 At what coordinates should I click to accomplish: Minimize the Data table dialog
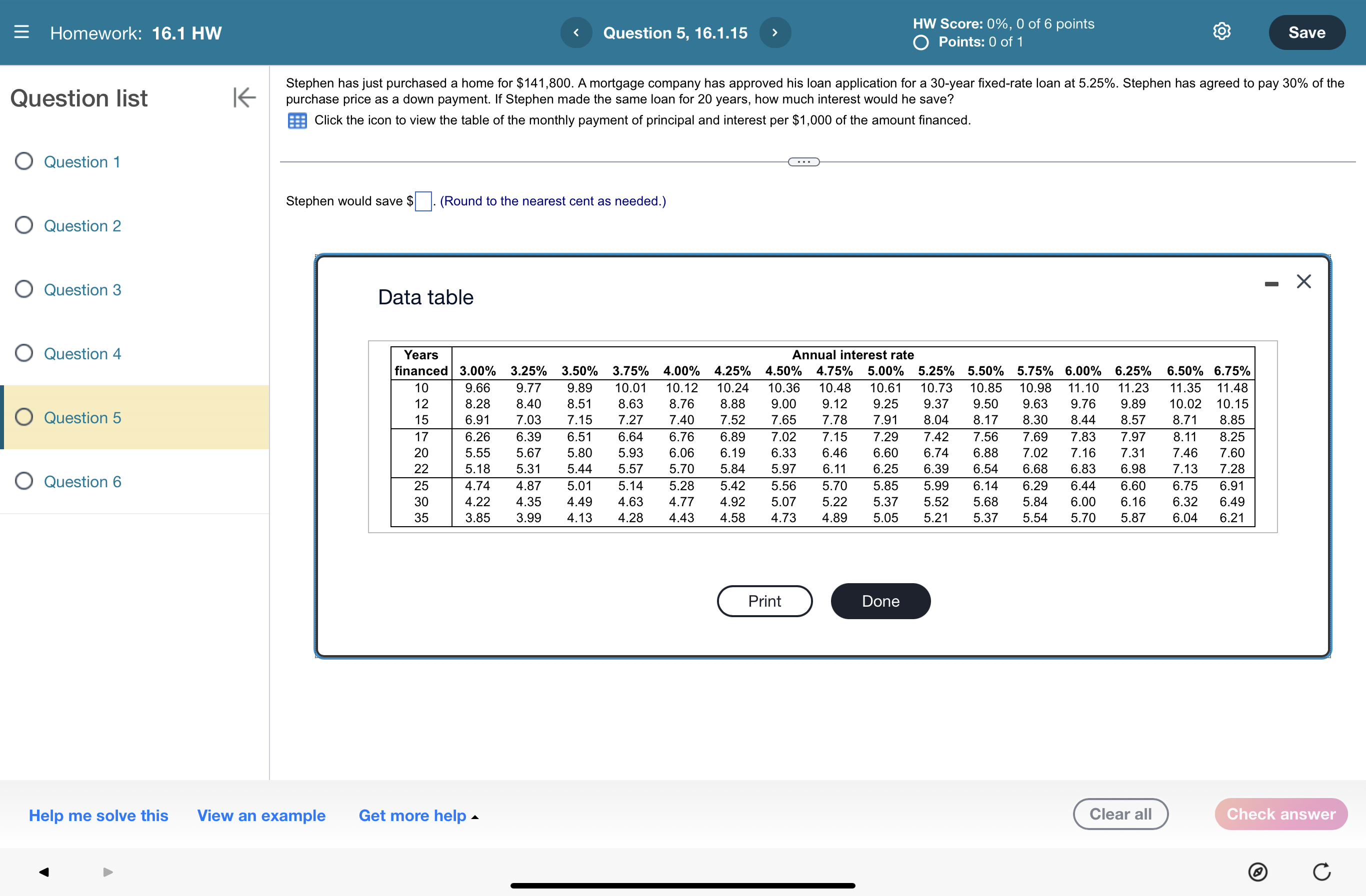click(x=1270, y=284)
